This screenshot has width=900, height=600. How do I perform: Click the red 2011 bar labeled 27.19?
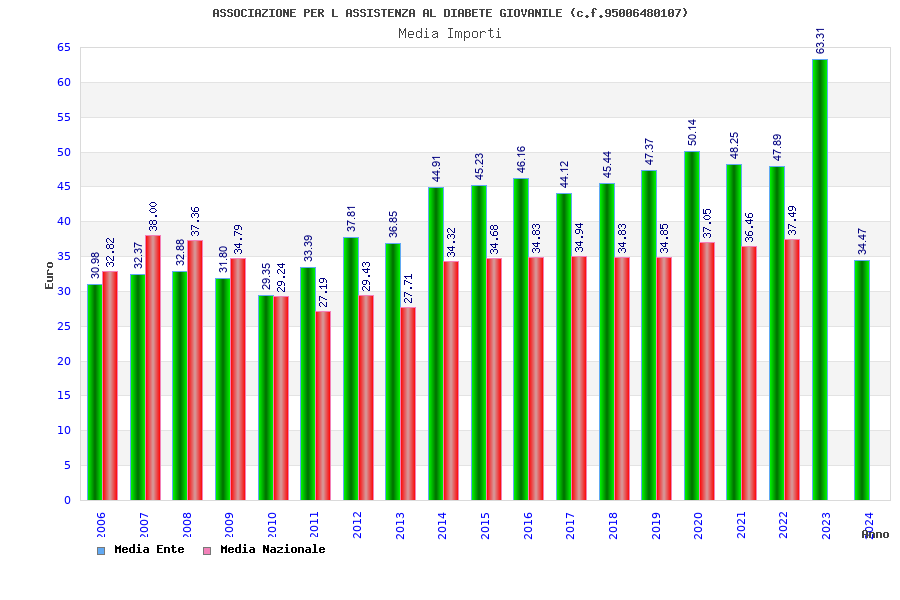point(323,405)
